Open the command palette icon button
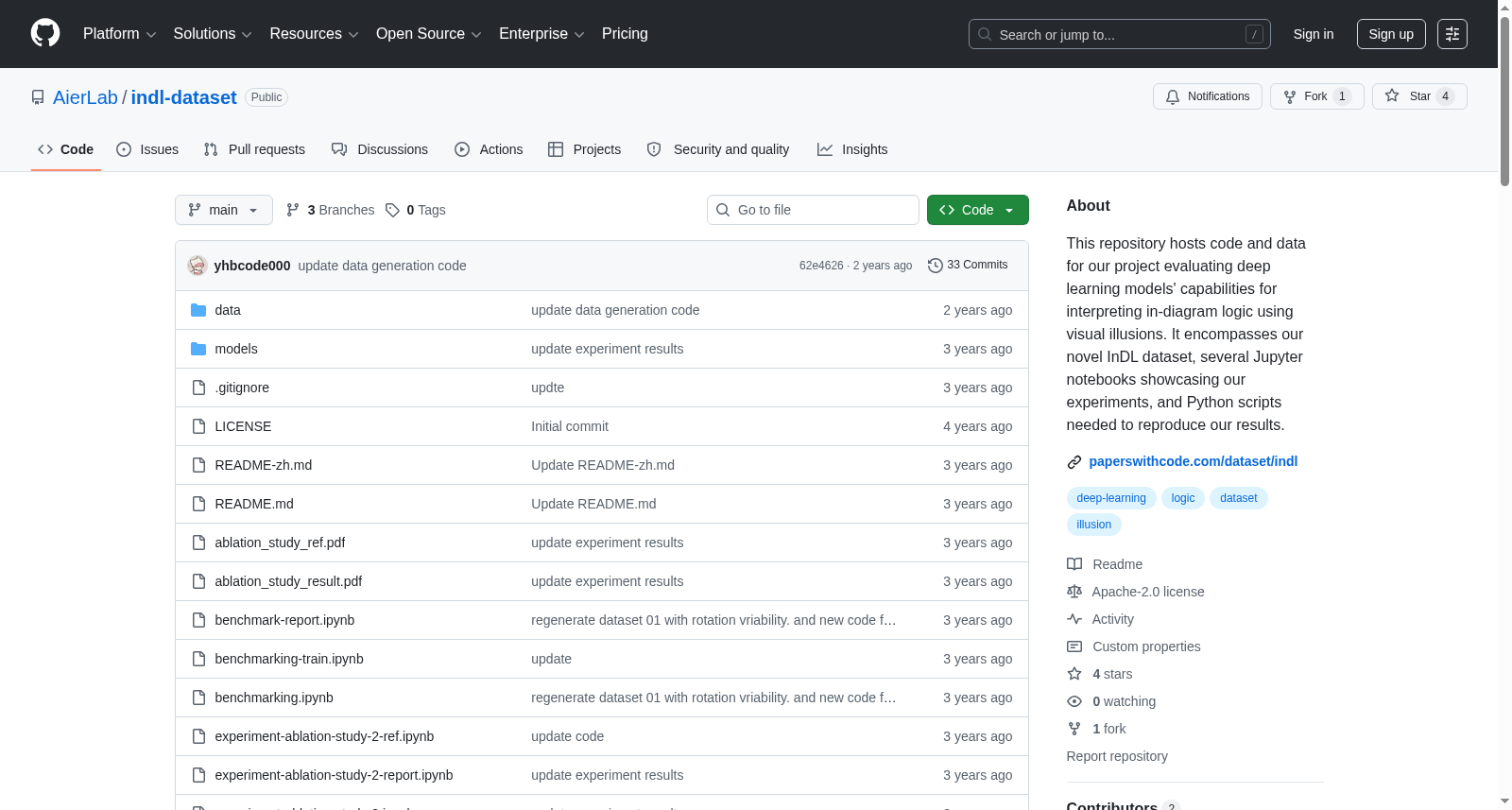 (1452, 34)
